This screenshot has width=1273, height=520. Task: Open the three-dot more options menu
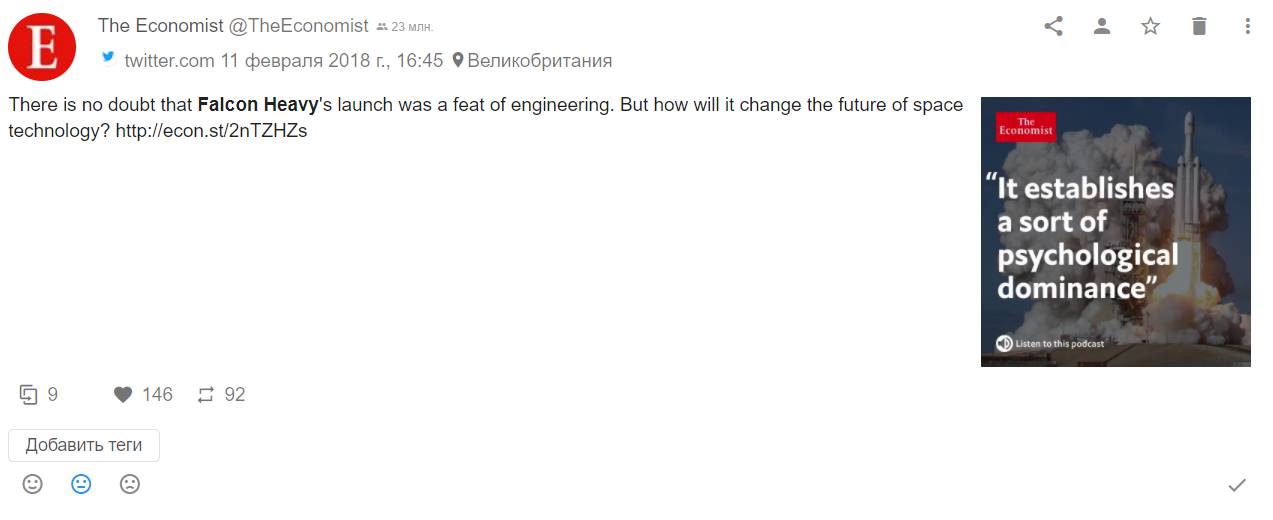coord(1248,27)
